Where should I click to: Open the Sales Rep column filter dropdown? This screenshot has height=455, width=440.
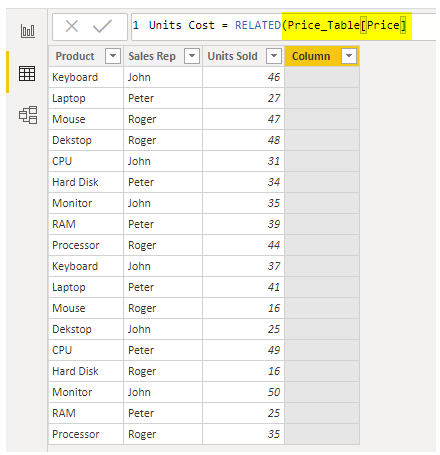(192, 56)
